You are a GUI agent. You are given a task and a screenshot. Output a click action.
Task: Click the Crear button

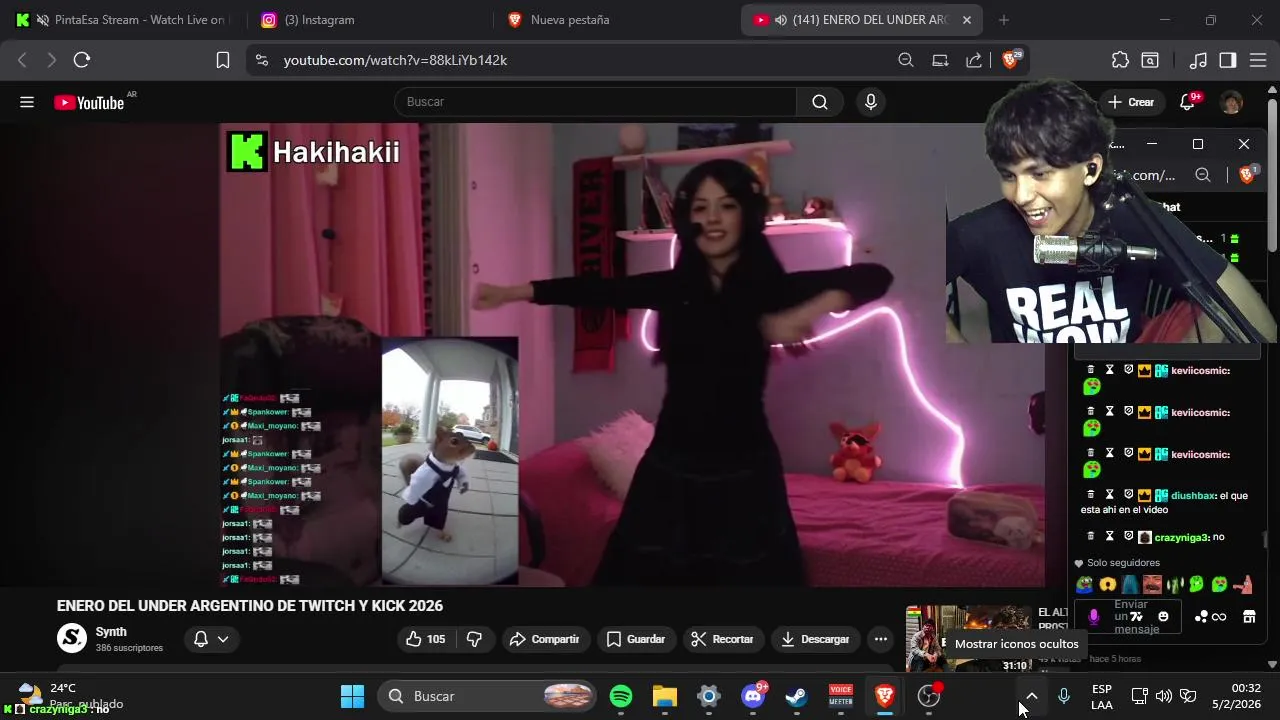[1131, 102]
